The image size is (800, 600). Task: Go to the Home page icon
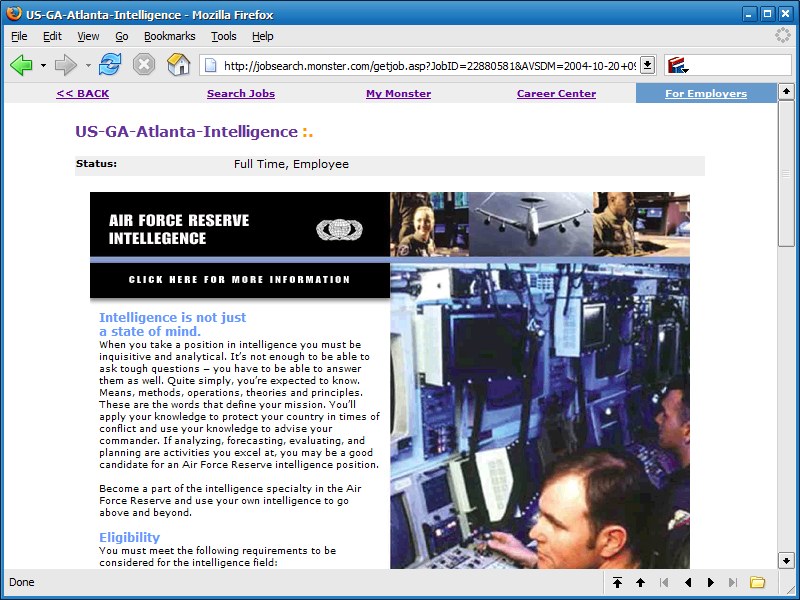pos(179,65)
